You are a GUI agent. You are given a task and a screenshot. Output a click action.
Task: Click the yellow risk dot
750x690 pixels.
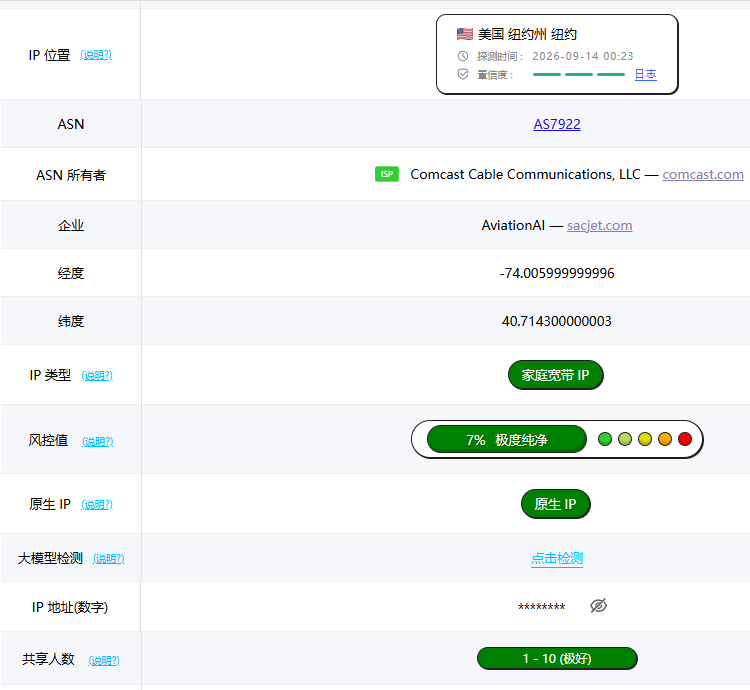pos(645,439)
